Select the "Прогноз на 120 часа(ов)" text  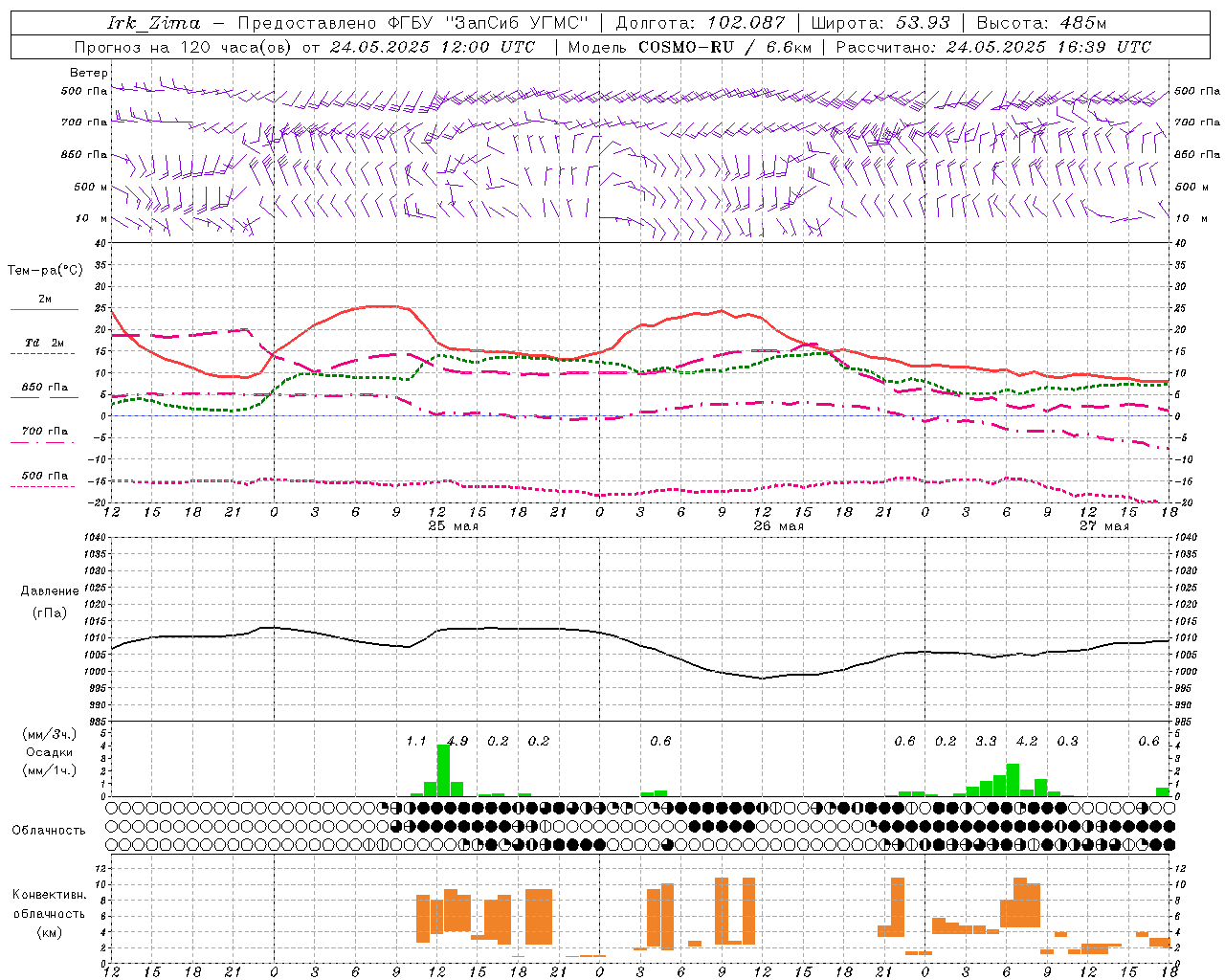tap(185, 47)
